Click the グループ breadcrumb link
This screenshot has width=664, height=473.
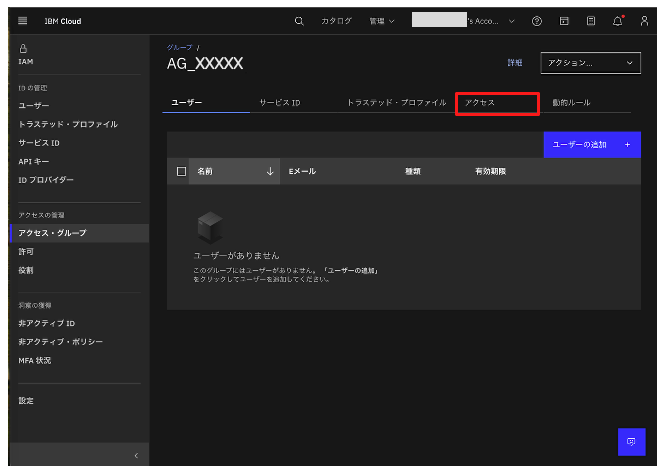click(178, 47)
